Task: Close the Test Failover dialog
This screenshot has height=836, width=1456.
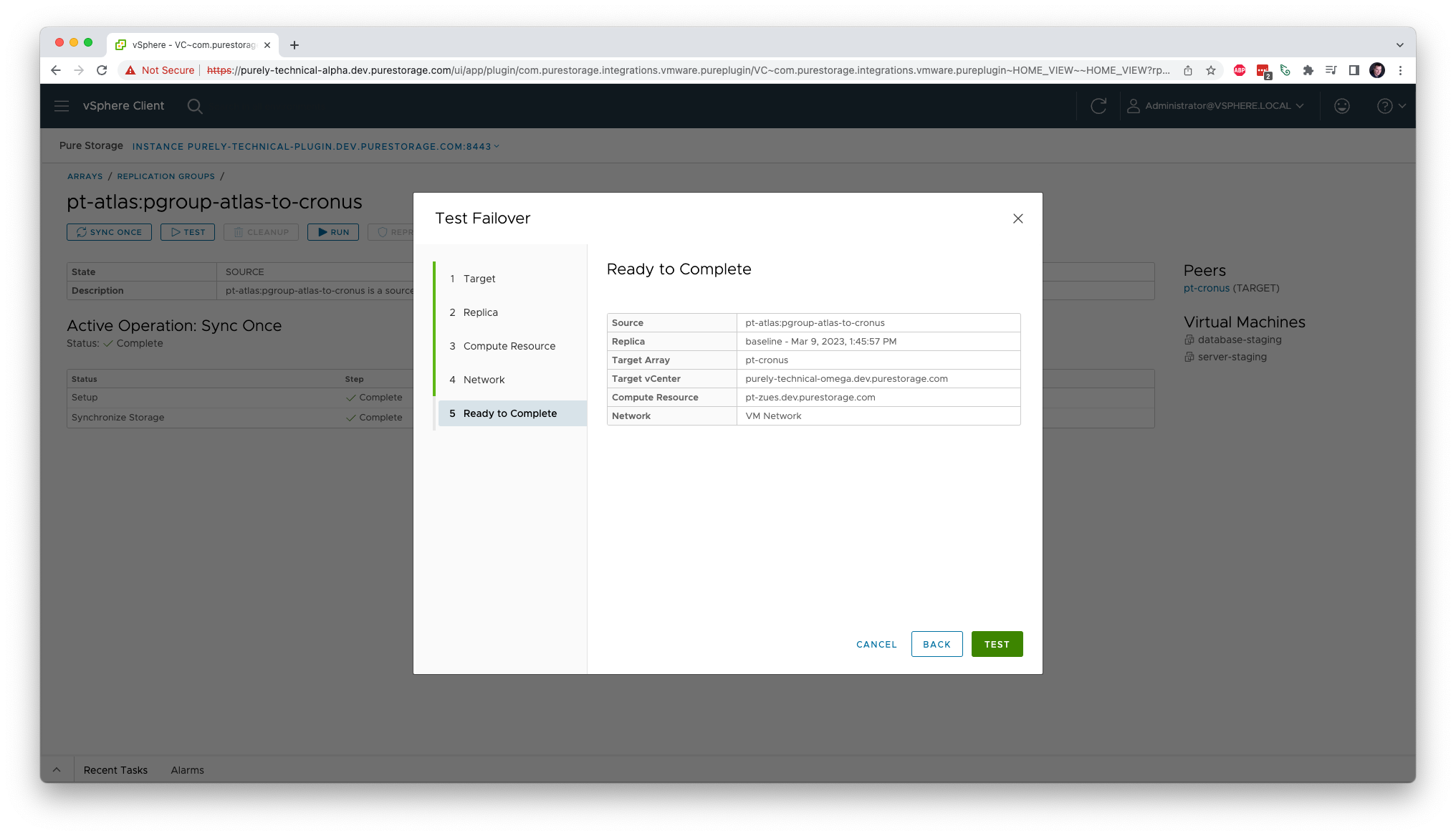Action: 1017,218
